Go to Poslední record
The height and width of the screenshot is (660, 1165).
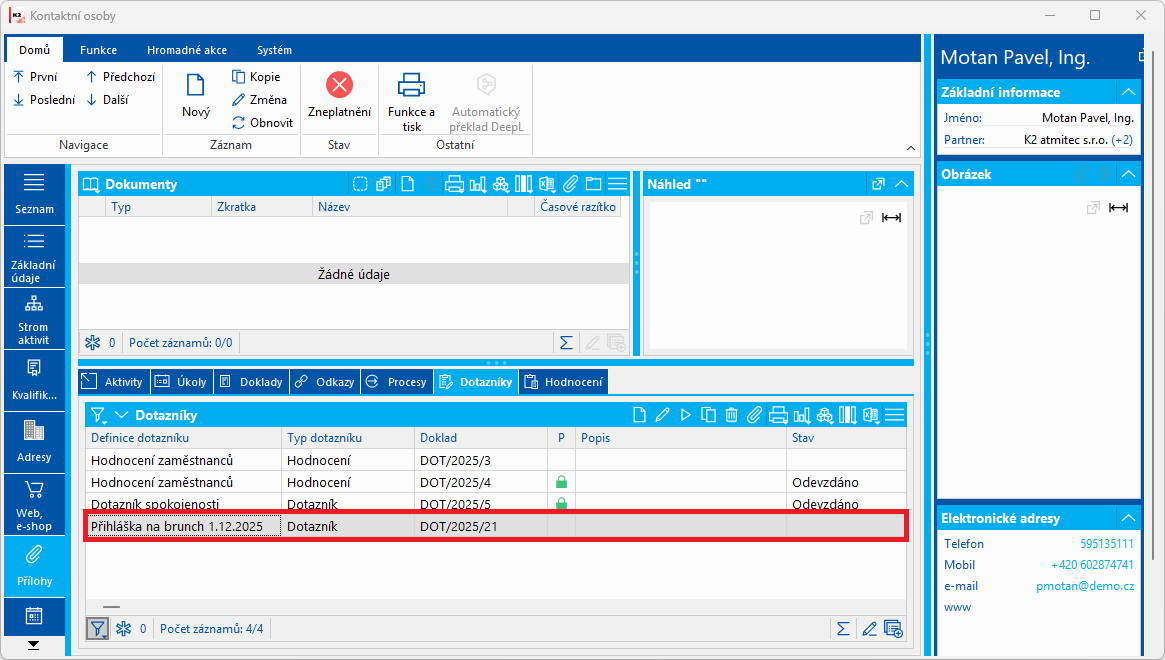tap(45, 100)
